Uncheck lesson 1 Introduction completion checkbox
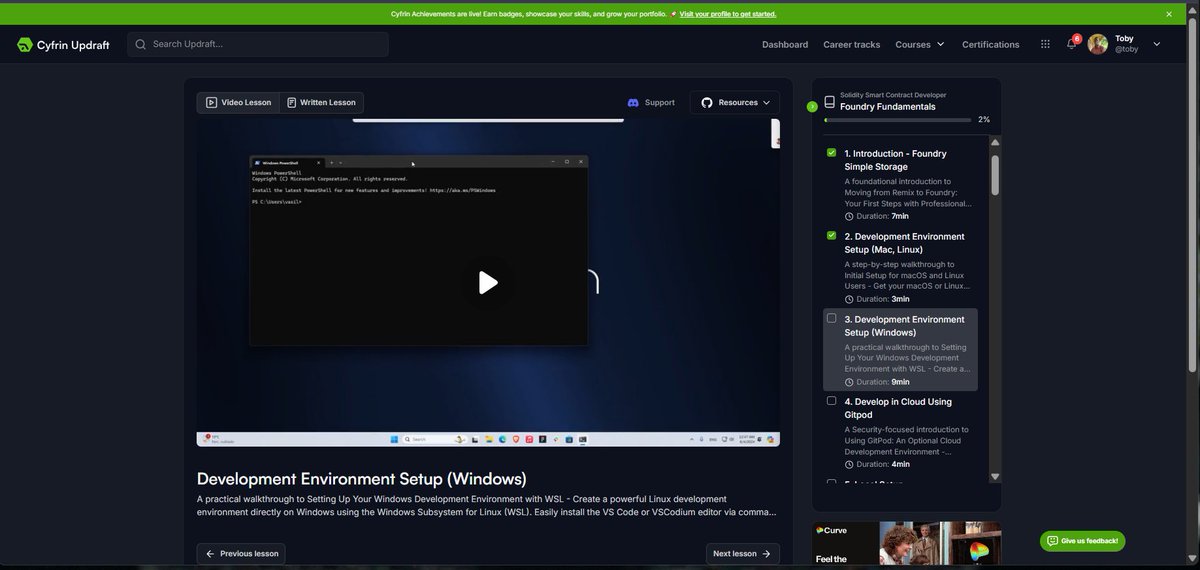Image resolution: width=1200 pixels, height=570 pixels. click(831, 153)
